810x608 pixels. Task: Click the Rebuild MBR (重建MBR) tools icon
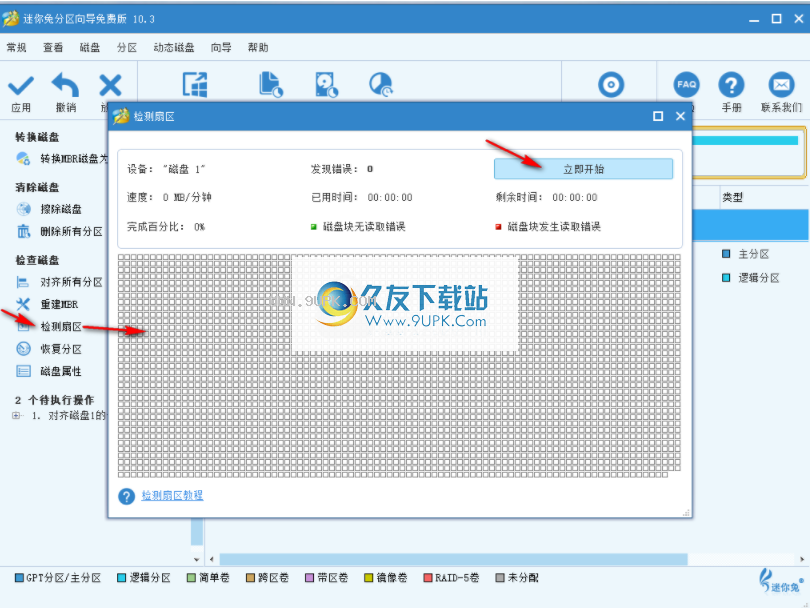coord(23,304)
